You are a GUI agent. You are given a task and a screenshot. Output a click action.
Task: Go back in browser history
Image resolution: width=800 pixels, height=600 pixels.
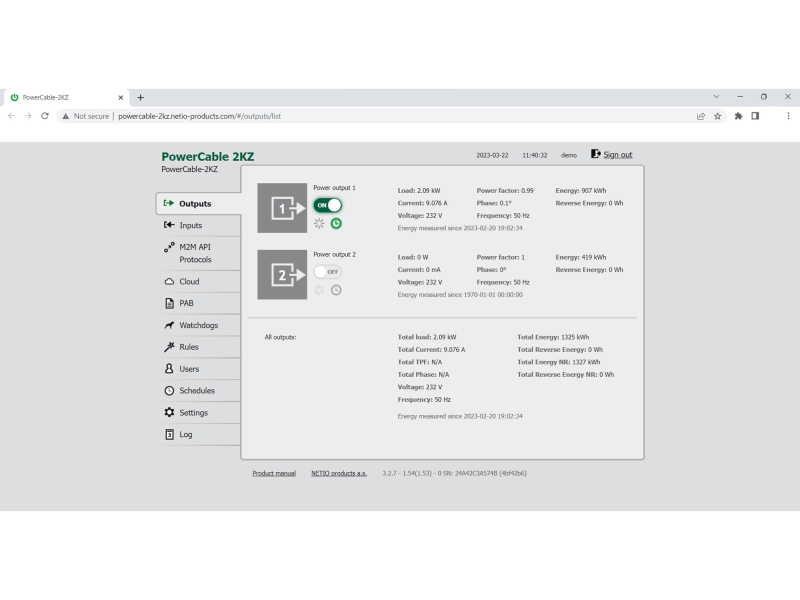point(12,116)
